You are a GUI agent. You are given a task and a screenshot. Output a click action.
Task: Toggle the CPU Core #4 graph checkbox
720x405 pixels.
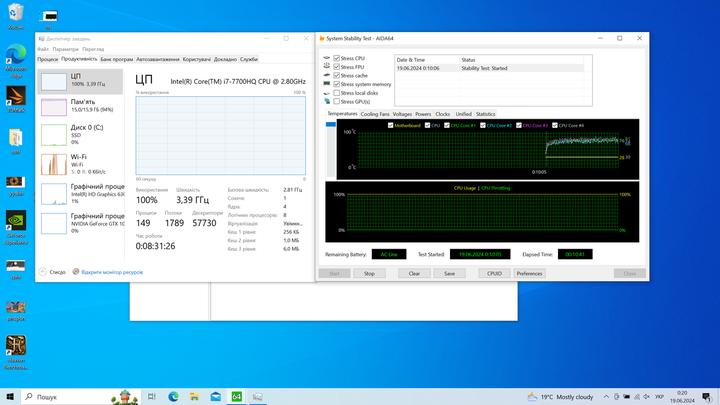555,125
